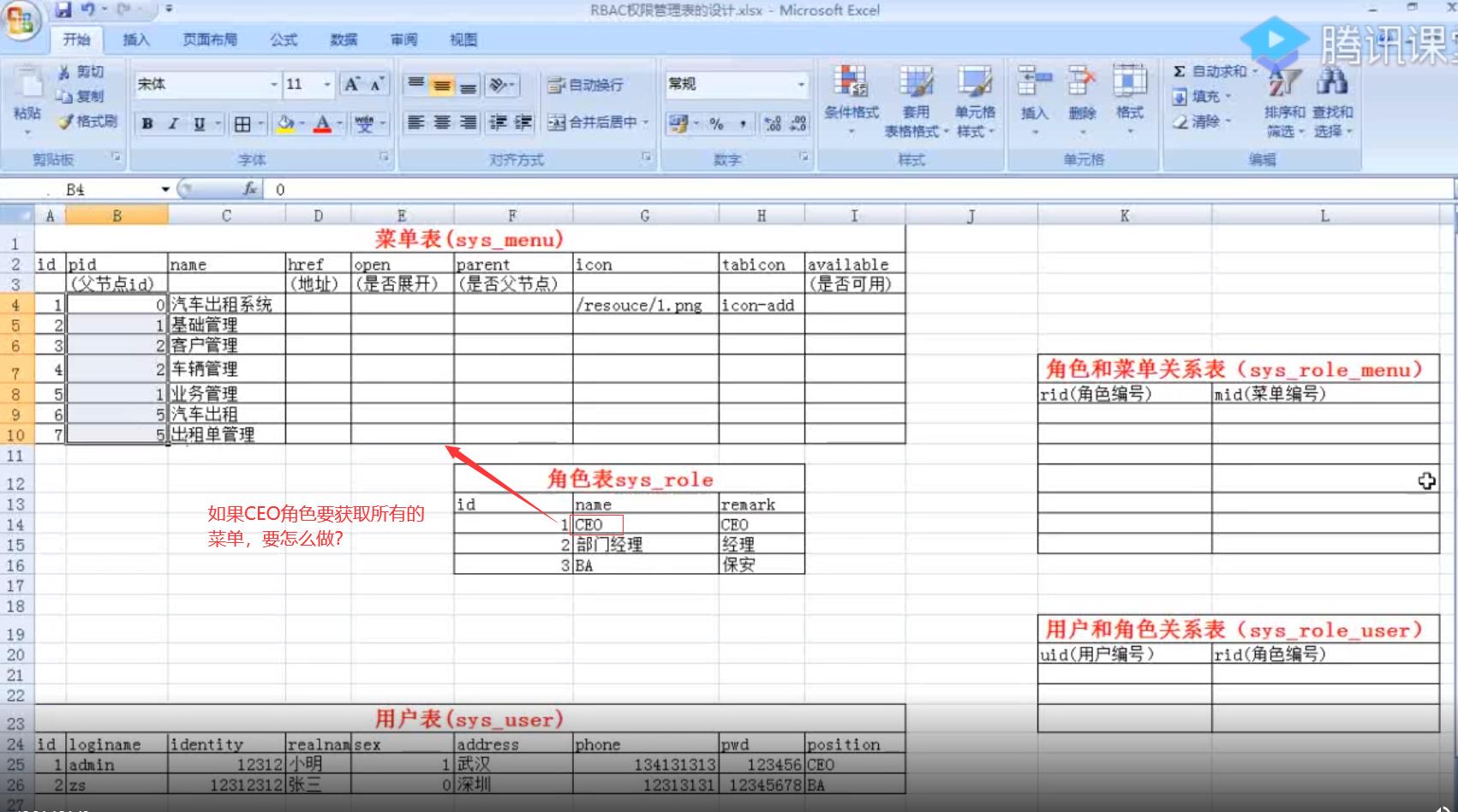Activate the 格式刷 format painter
The height and width of the screenshot is (812, 1458).
tap(87, 121)
